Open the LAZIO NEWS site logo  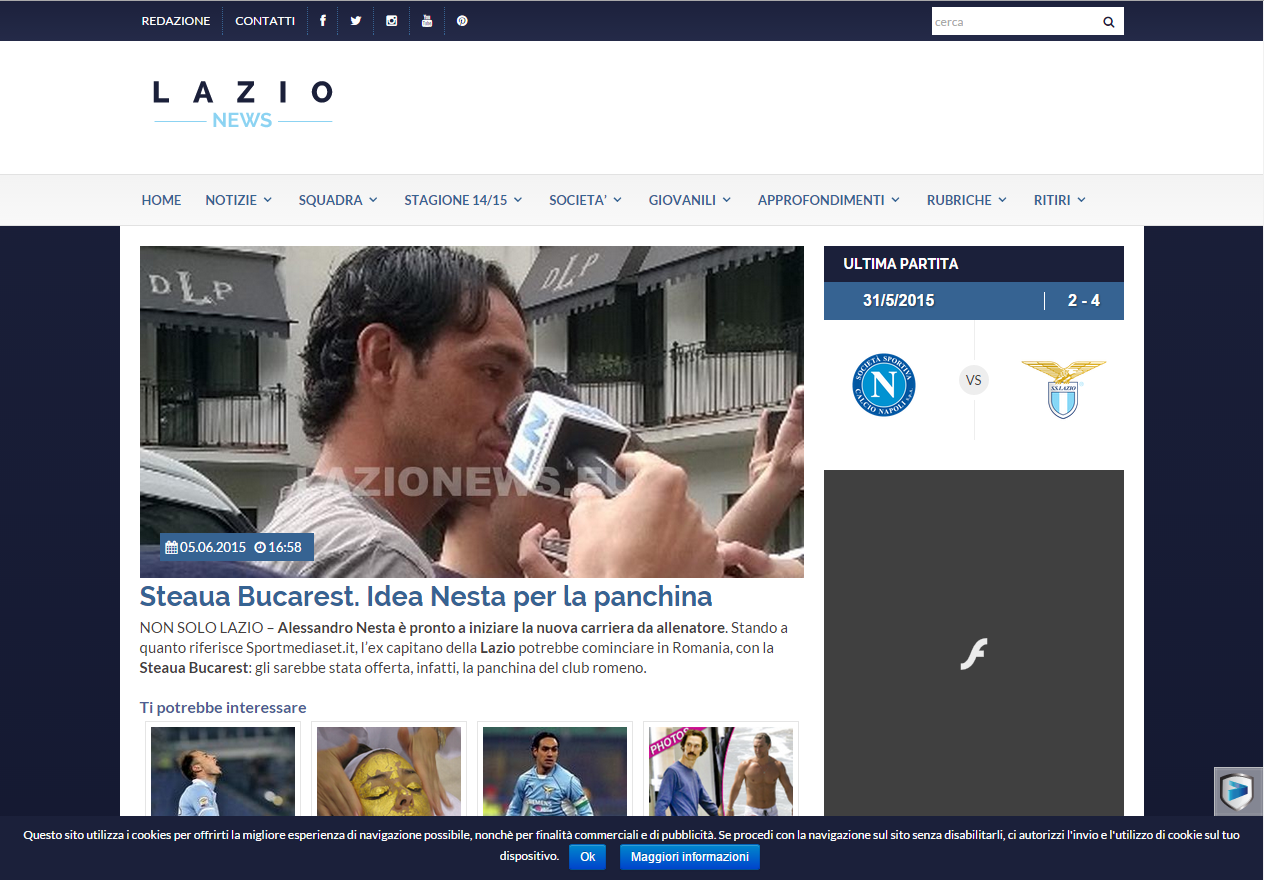242,104
